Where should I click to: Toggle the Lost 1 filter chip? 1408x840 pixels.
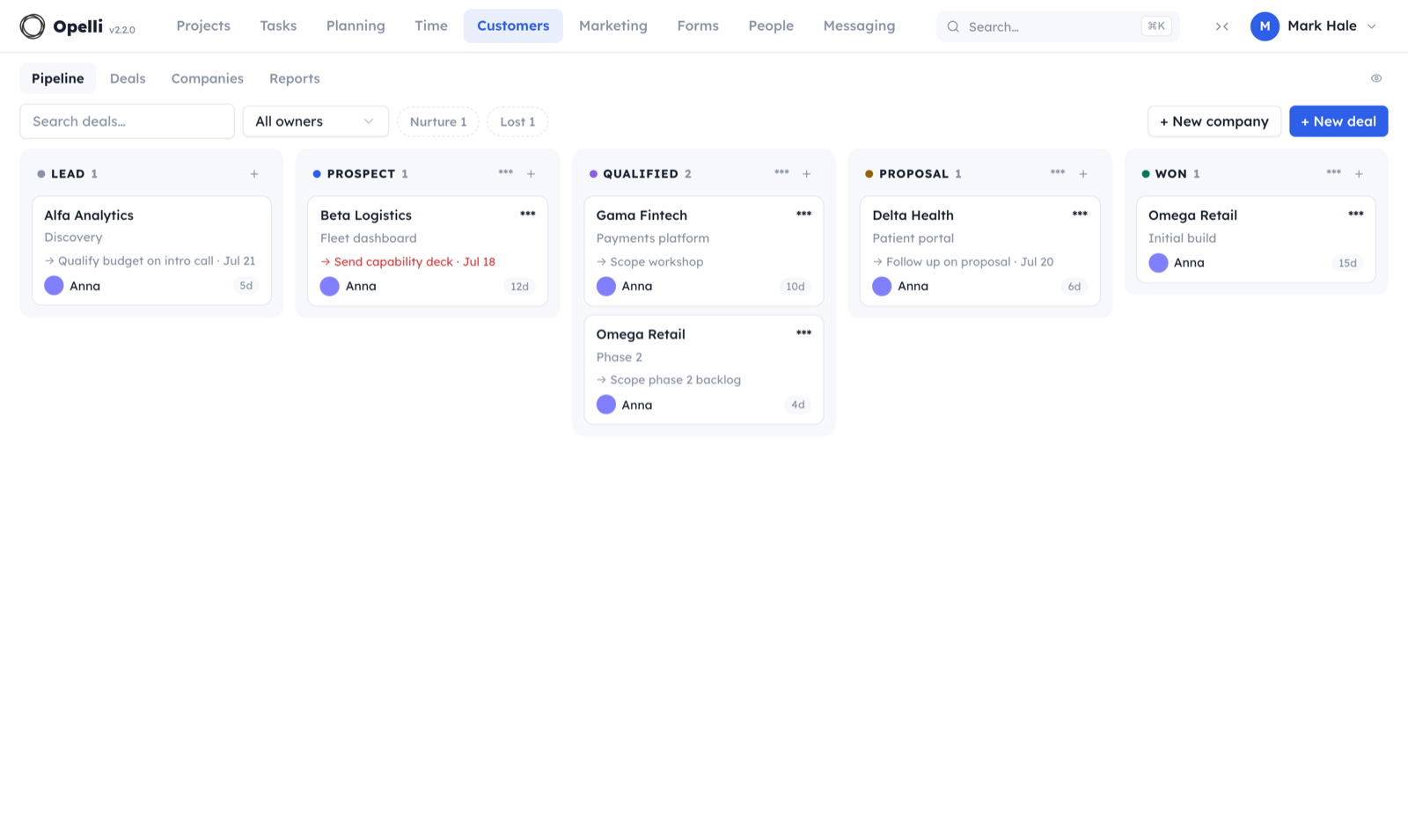(x=517, y=121)
